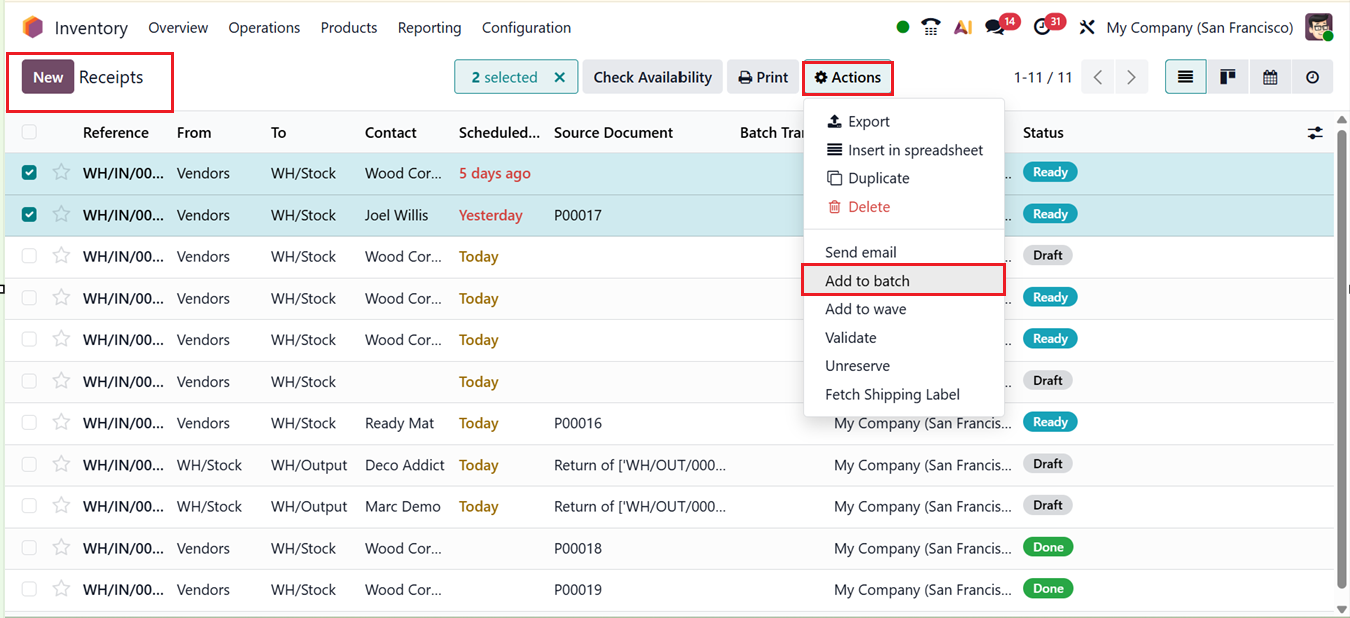Sort by Contact column header
The image size is (1350, 618).
pyautogui.click(x=391, y=132)
